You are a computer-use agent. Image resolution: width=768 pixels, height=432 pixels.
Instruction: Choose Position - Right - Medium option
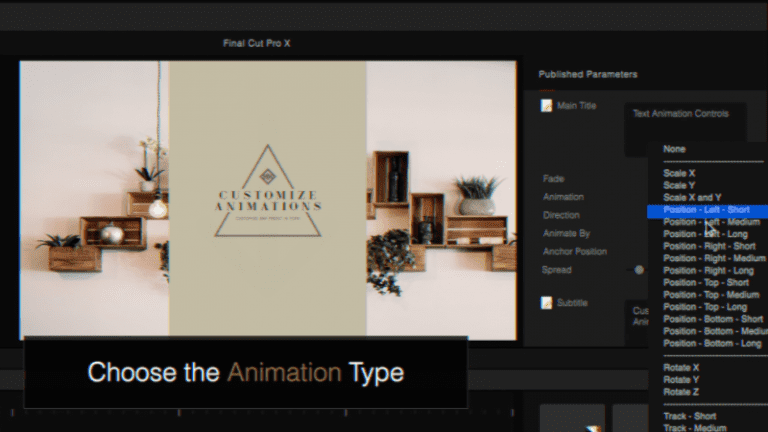[x=714, y=258]
